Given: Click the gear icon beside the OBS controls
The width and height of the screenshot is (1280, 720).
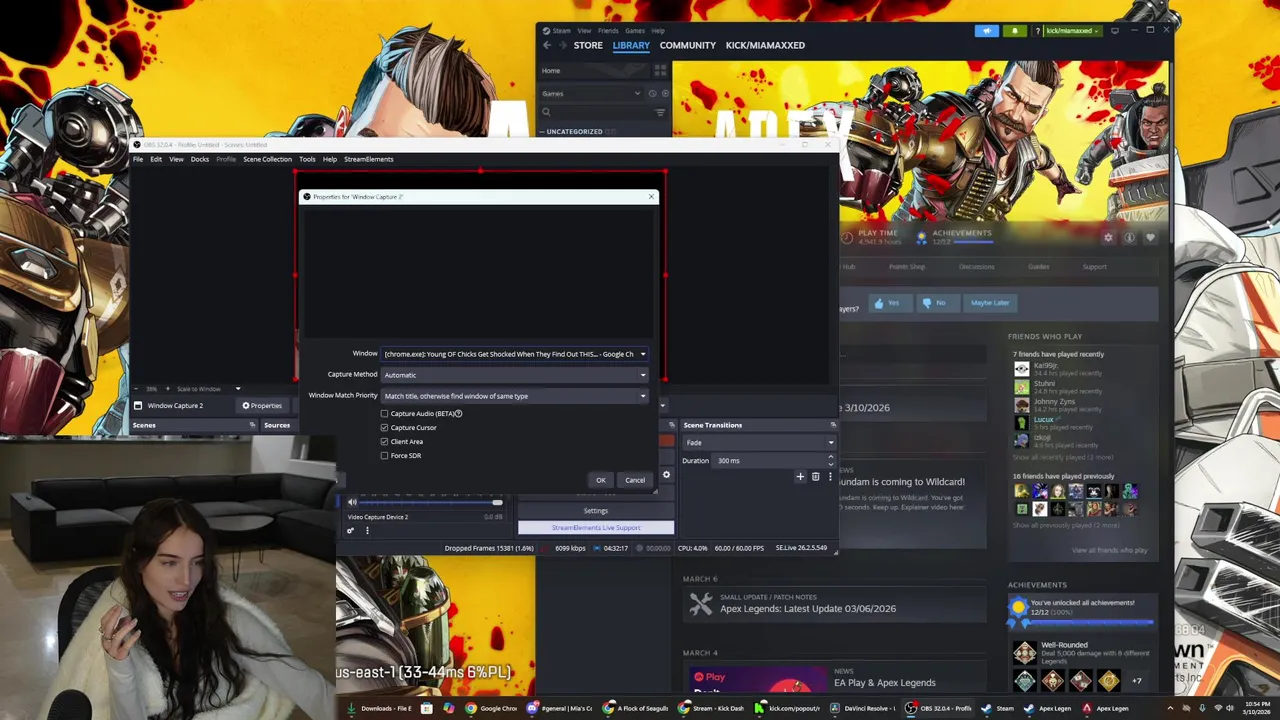Looking at the screenshot, I should [666, 475].
